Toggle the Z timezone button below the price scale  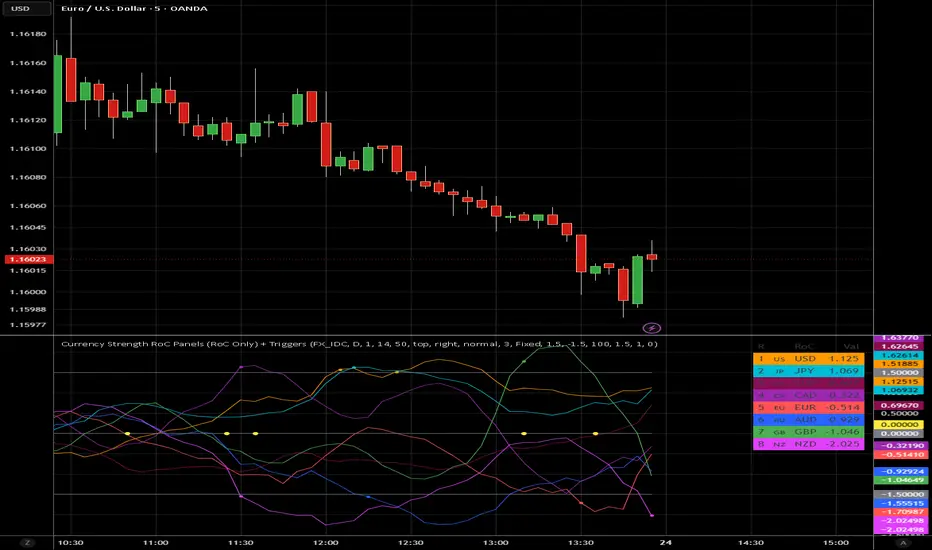[x=27, y=542]
